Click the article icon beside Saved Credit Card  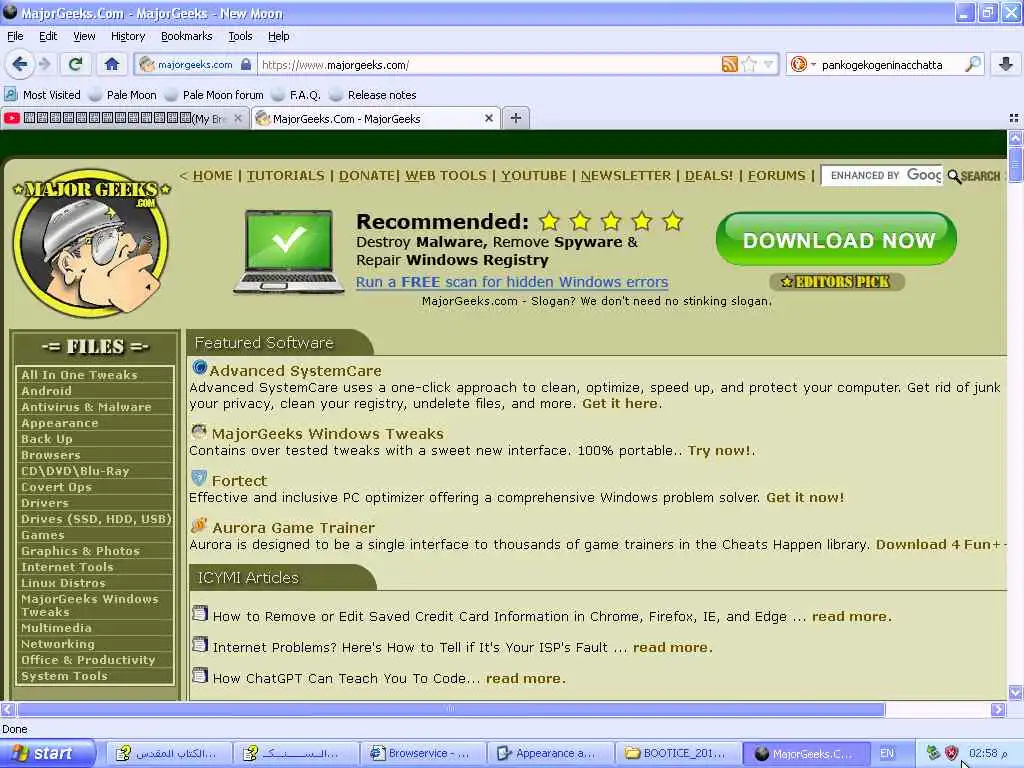click(x=200, y=613)
